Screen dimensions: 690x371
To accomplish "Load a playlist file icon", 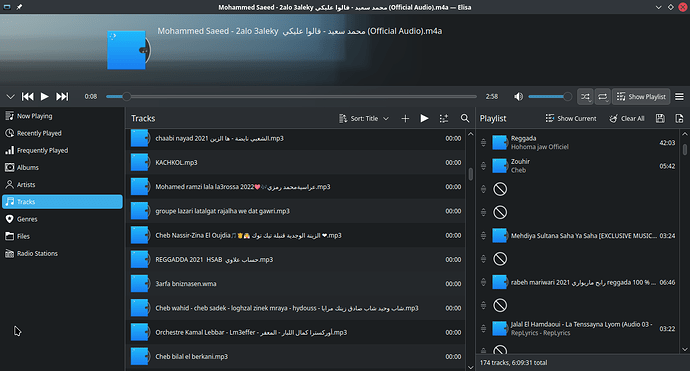I will [679, 118].
